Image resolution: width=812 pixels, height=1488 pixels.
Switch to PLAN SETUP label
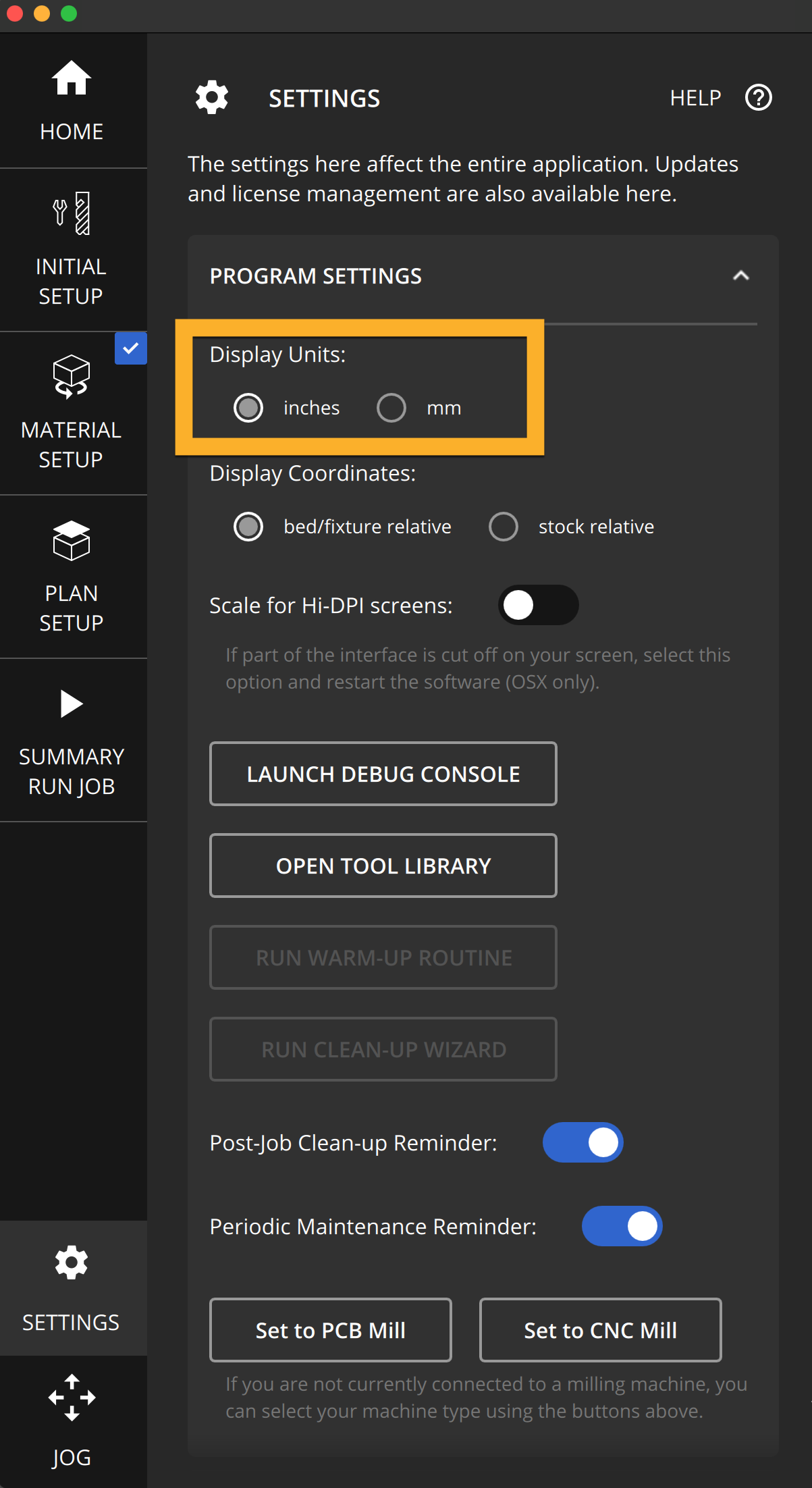pyautogui.click(x=72, y=608)
